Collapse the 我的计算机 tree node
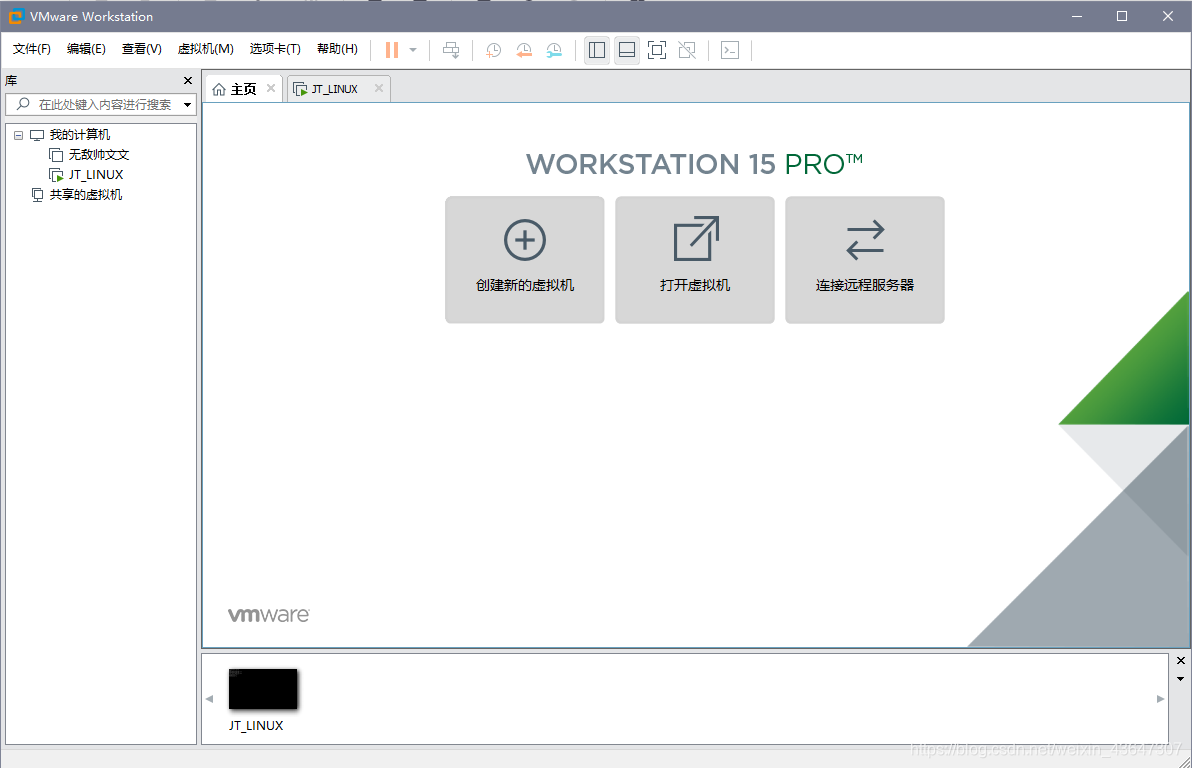The image size is (1192, 768). click(18, 135)
